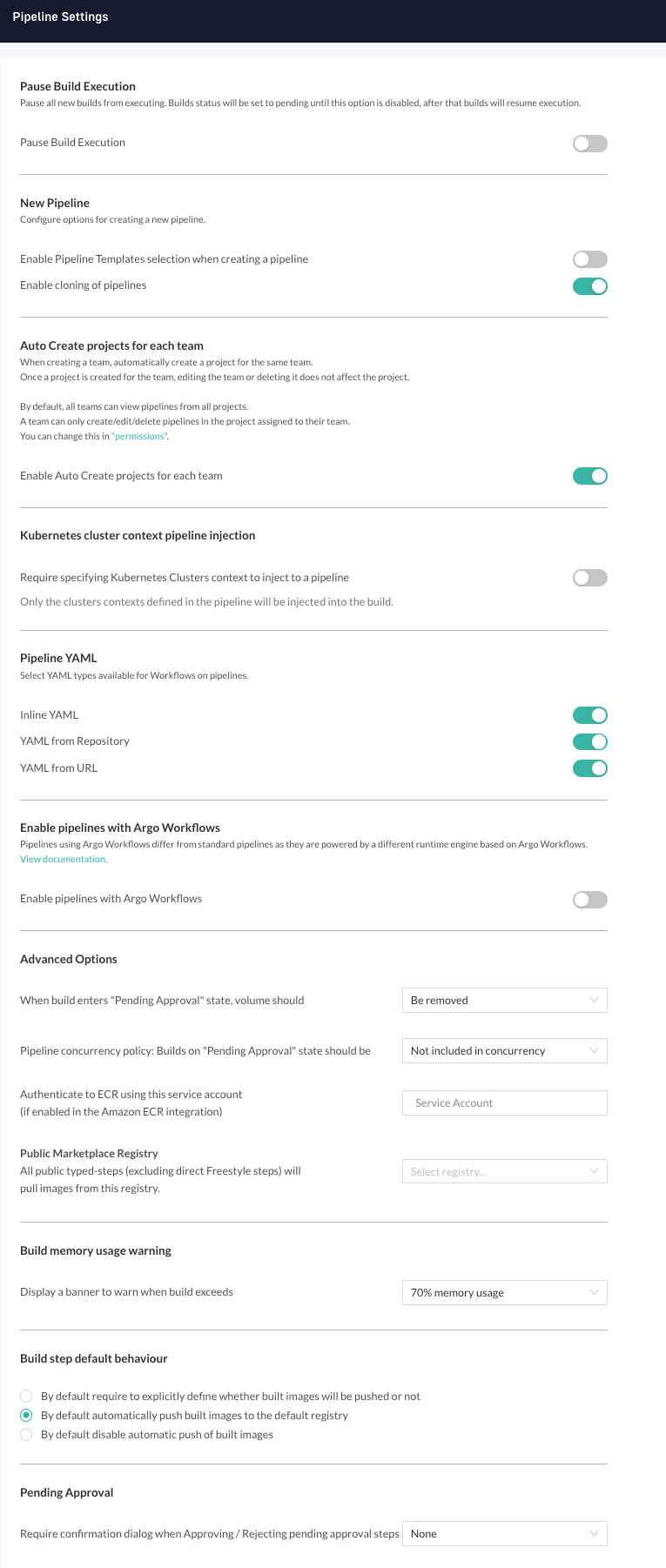Image resolution: width=666 pixels, height=1568 pixels.
Task: Open View documentation link
Action: point(63,859)
